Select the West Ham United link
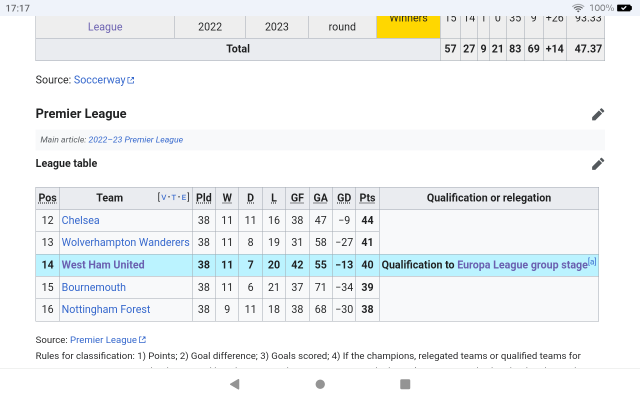The image size is (640, 400). (103, 265)
